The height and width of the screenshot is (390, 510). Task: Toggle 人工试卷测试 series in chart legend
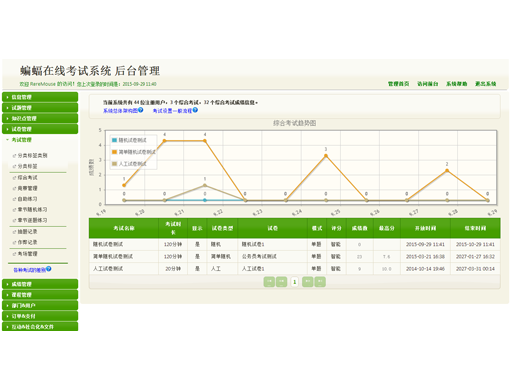click(129, 164)
